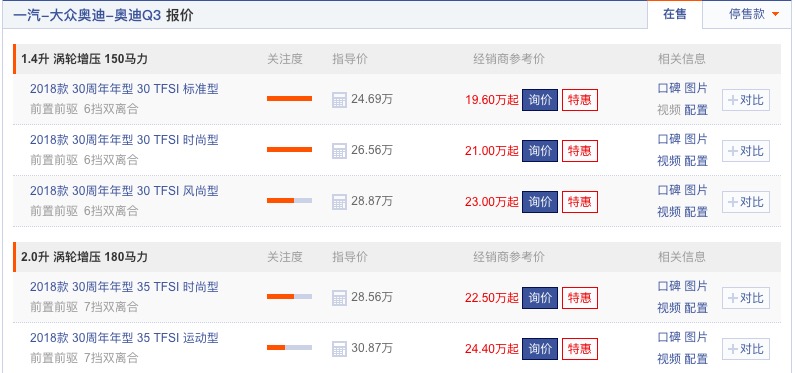The height and width of the screenshot is (373, 795).
Task: Open price calculator icon beside 24.69万
Action: pos(339,99)
